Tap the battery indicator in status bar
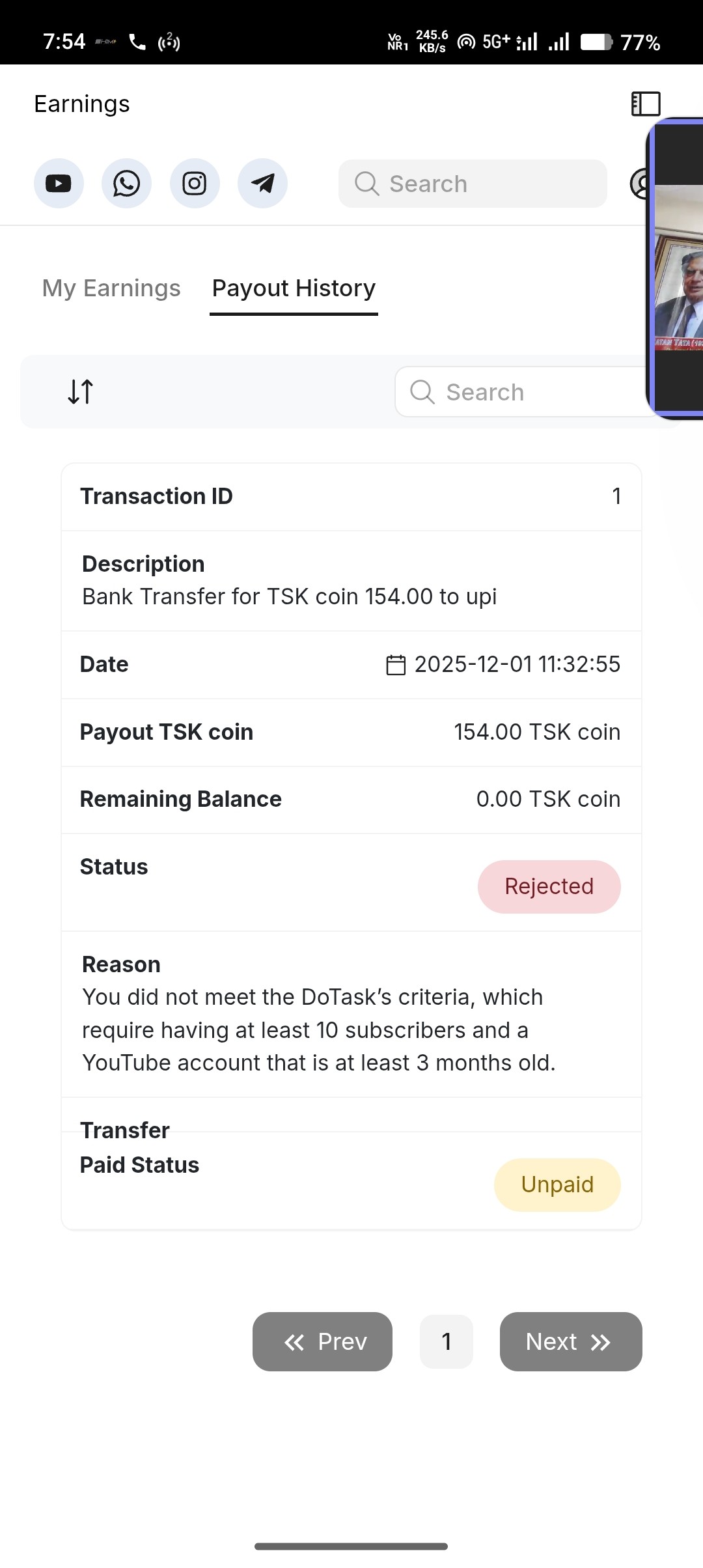The image size is (703, 1568). (596, 42)
